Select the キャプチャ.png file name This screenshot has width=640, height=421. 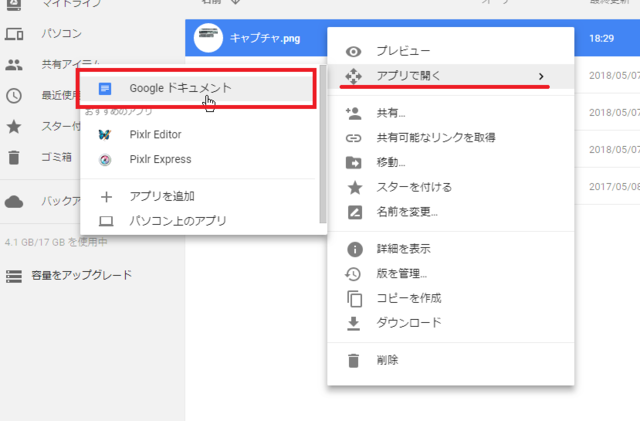[265, 38]
